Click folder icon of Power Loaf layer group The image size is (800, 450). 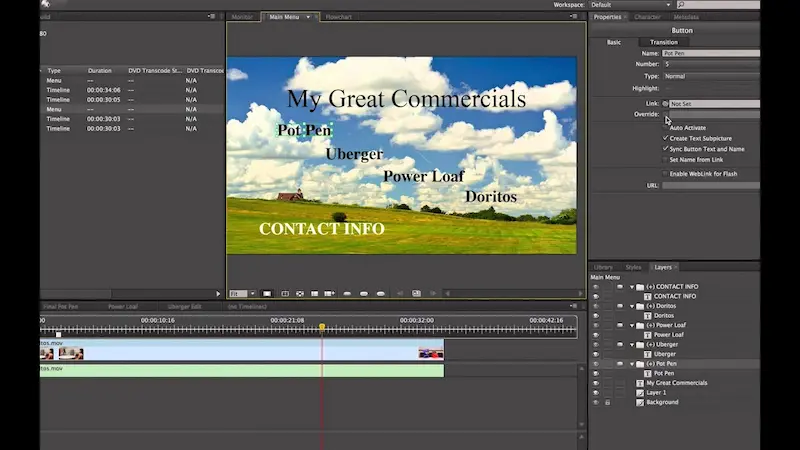640,326
